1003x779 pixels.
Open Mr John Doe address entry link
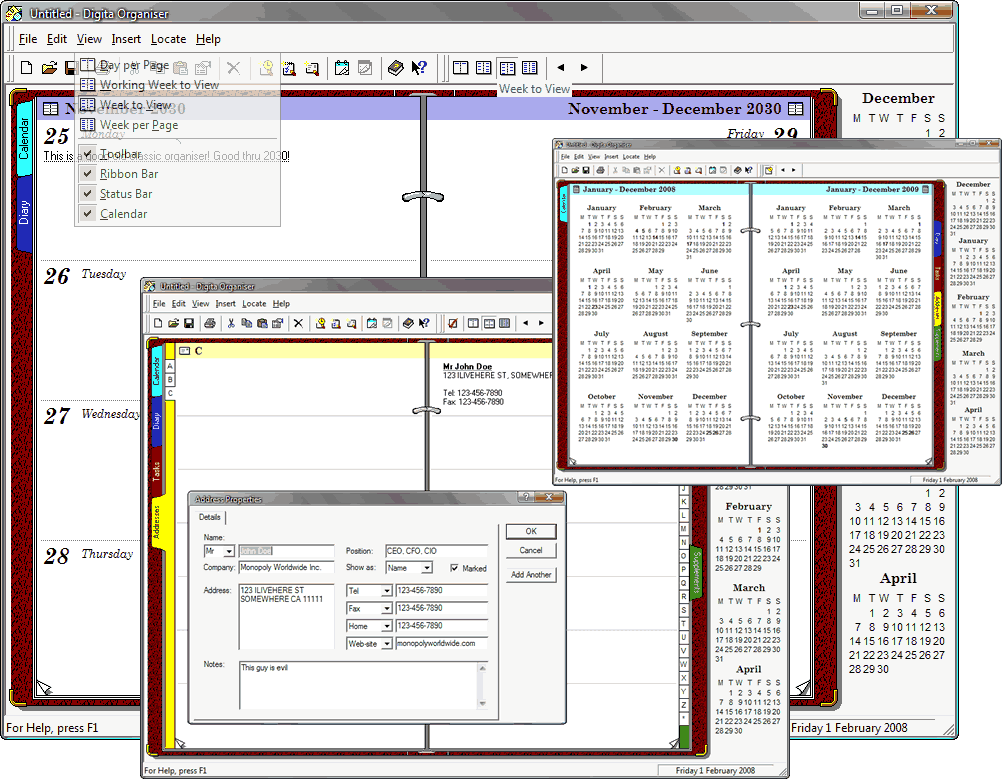tap(467, 366)
